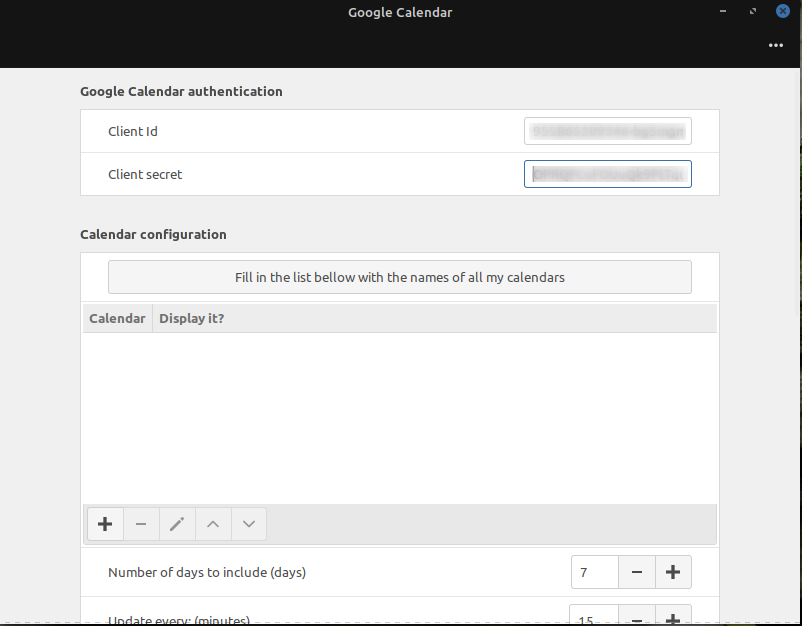
Task: Click the Google Calendar authentication heading
Action: point(181,92)
